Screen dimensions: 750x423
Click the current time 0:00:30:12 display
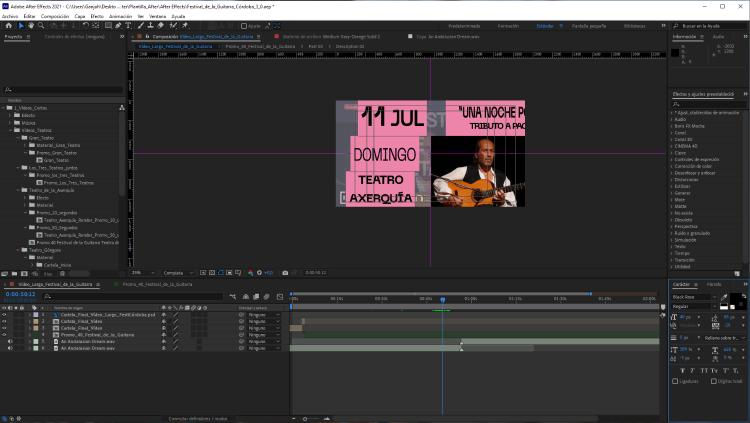click(20, 294)
